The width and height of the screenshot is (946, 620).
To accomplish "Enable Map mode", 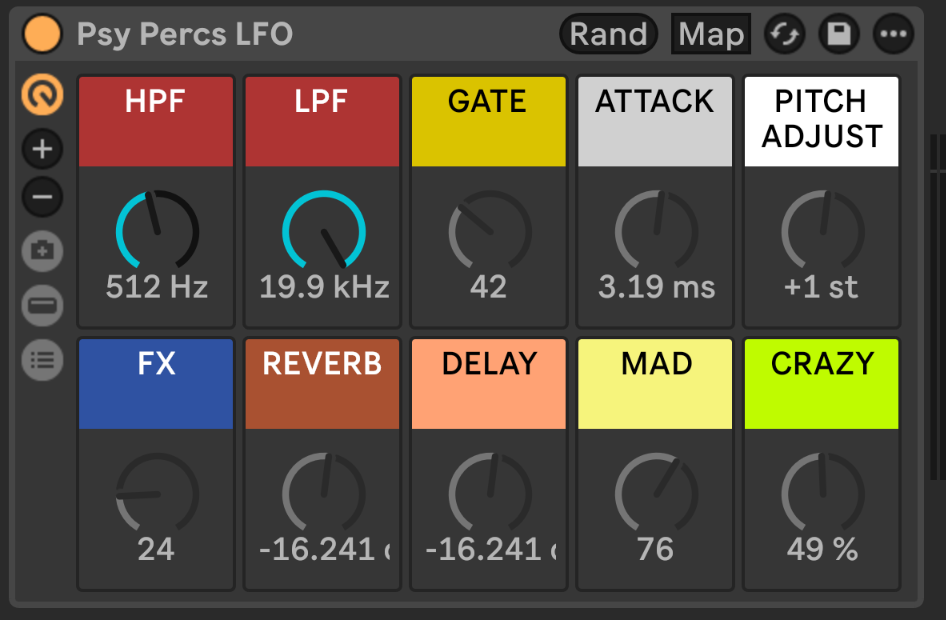I will [710, 33].
